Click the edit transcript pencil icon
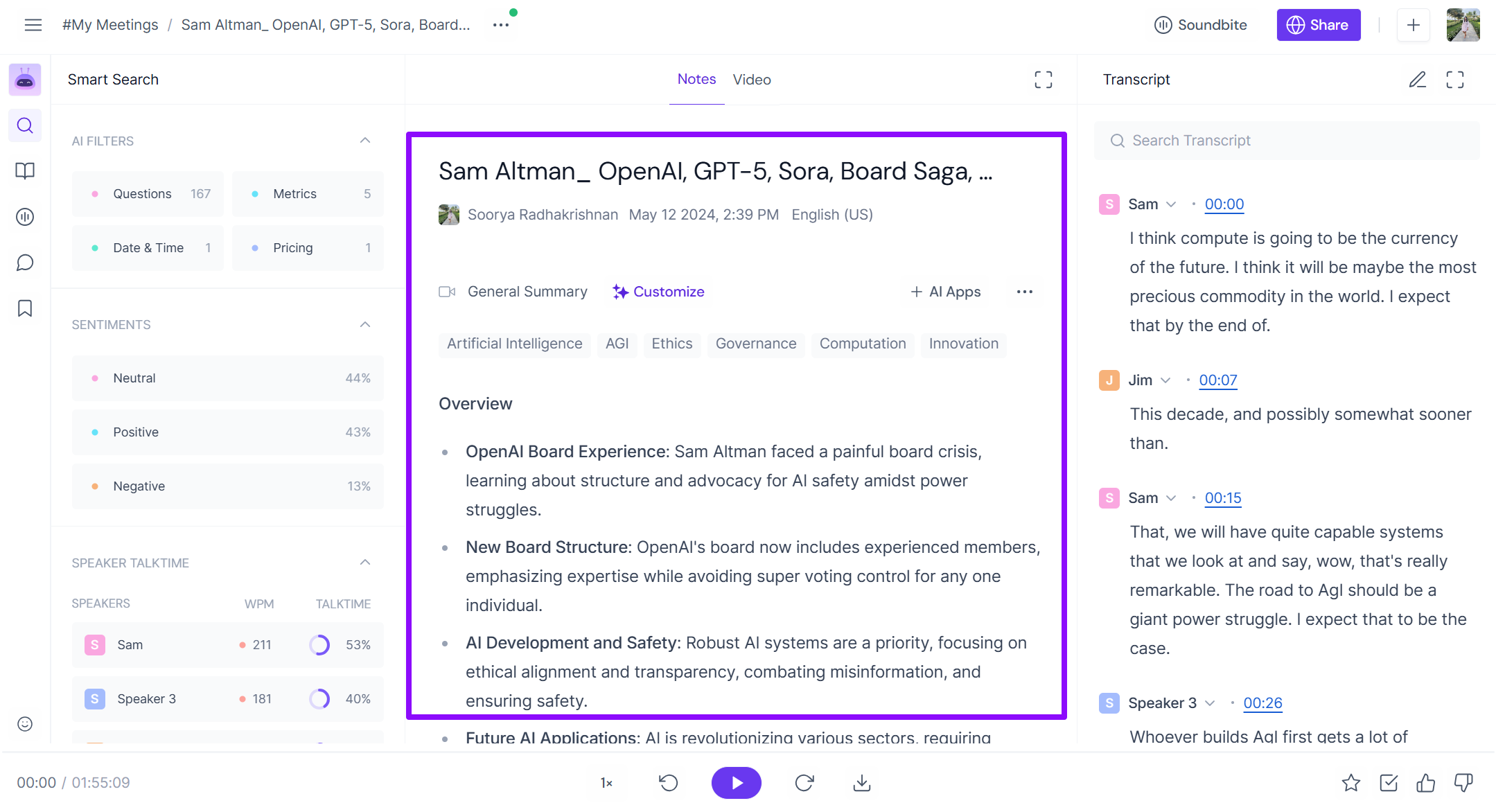This screenshot has height=812, width=1496. (x=1417, y=80)
